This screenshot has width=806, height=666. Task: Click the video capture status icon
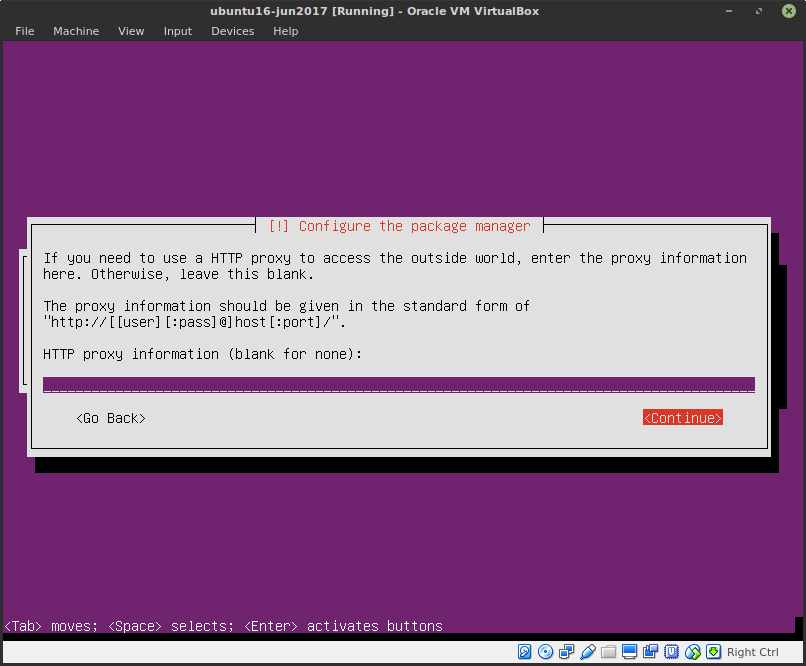pyautogui.click(x=651, y=651)
